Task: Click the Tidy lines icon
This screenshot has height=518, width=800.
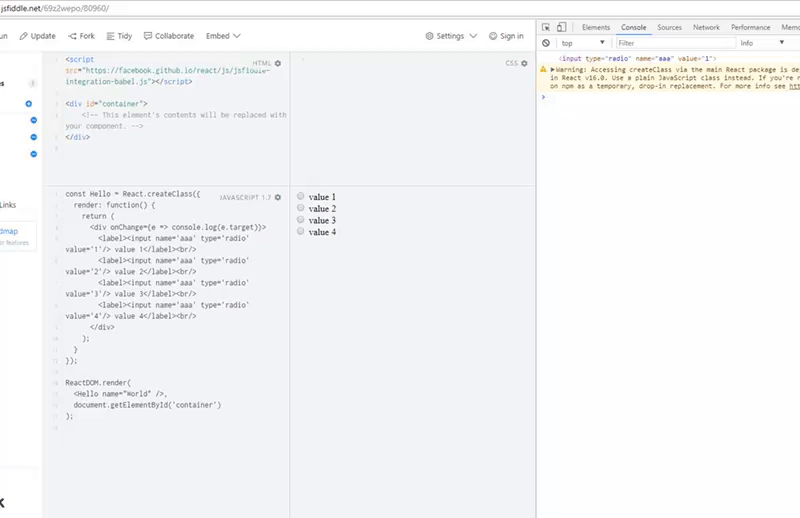Action: [x=110, y=36]
